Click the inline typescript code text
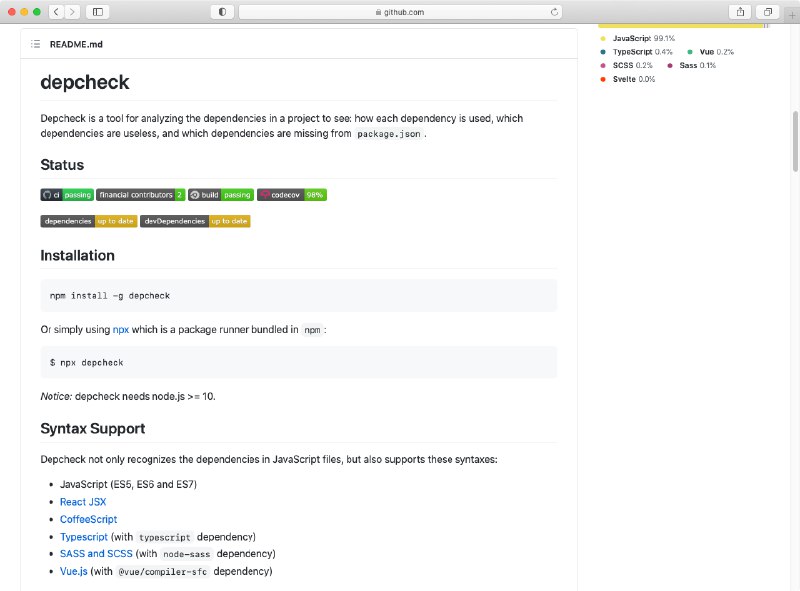 (x=165, y=537)
